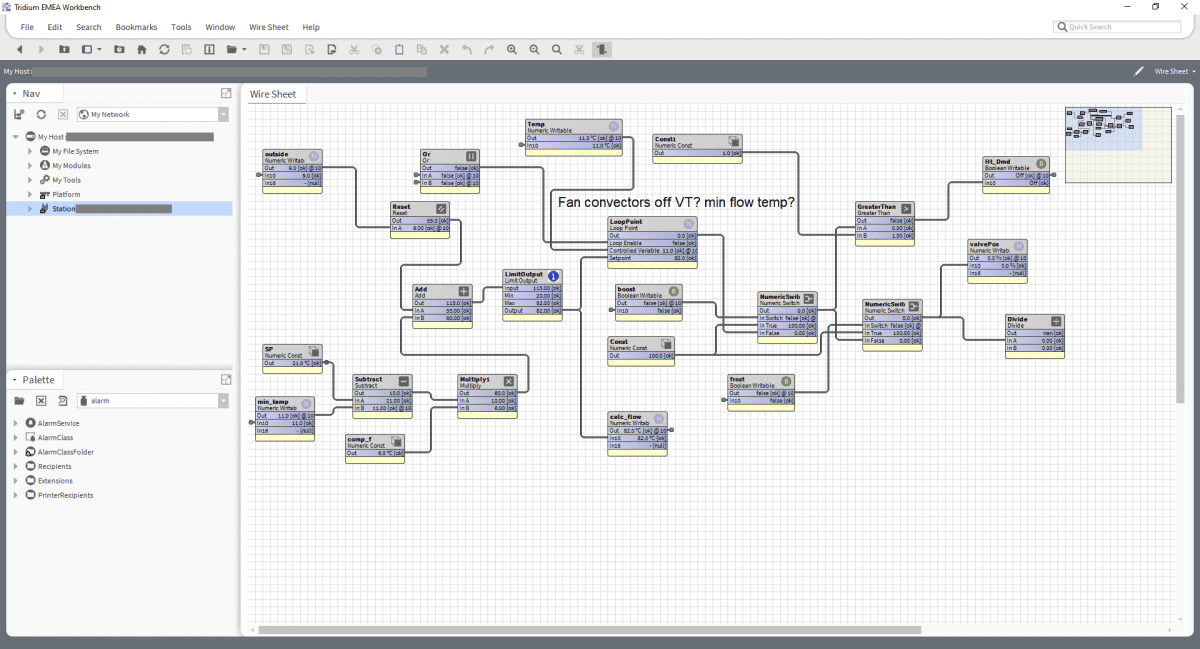Toggle the side bar with the highlighted toolbar icon

point(601,49)
